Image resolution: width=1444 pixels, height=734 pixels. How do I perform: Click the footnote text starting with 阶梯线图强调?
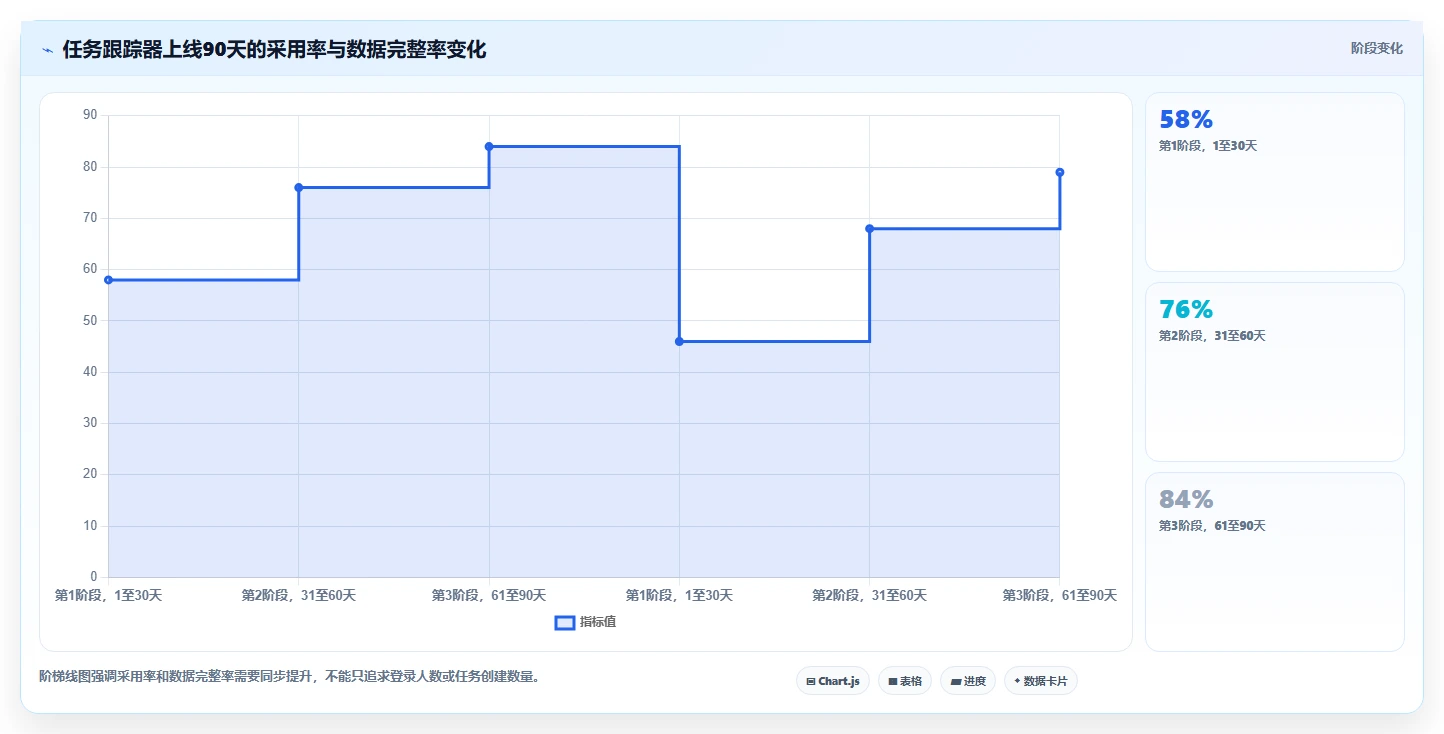(x=291, y=677)
